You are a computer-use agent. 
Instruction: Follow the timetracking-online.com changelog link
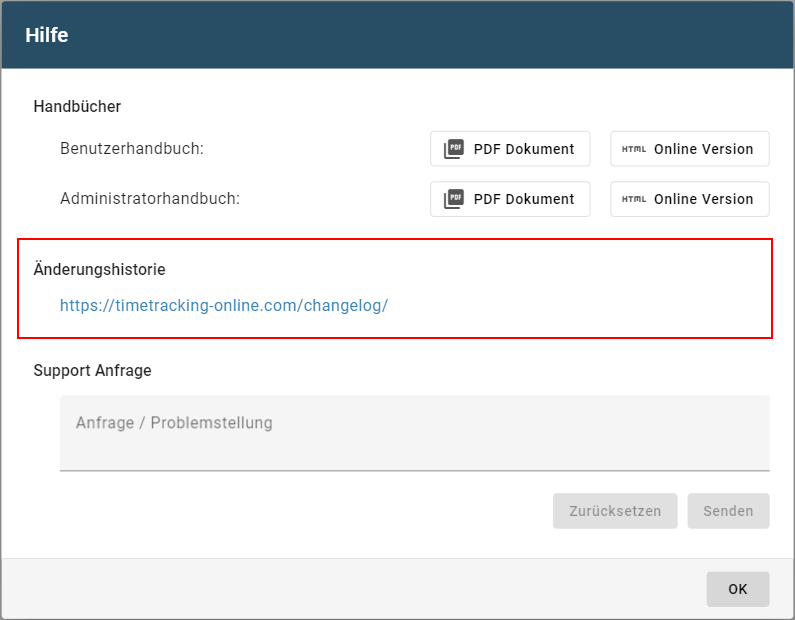pos(223,306)
